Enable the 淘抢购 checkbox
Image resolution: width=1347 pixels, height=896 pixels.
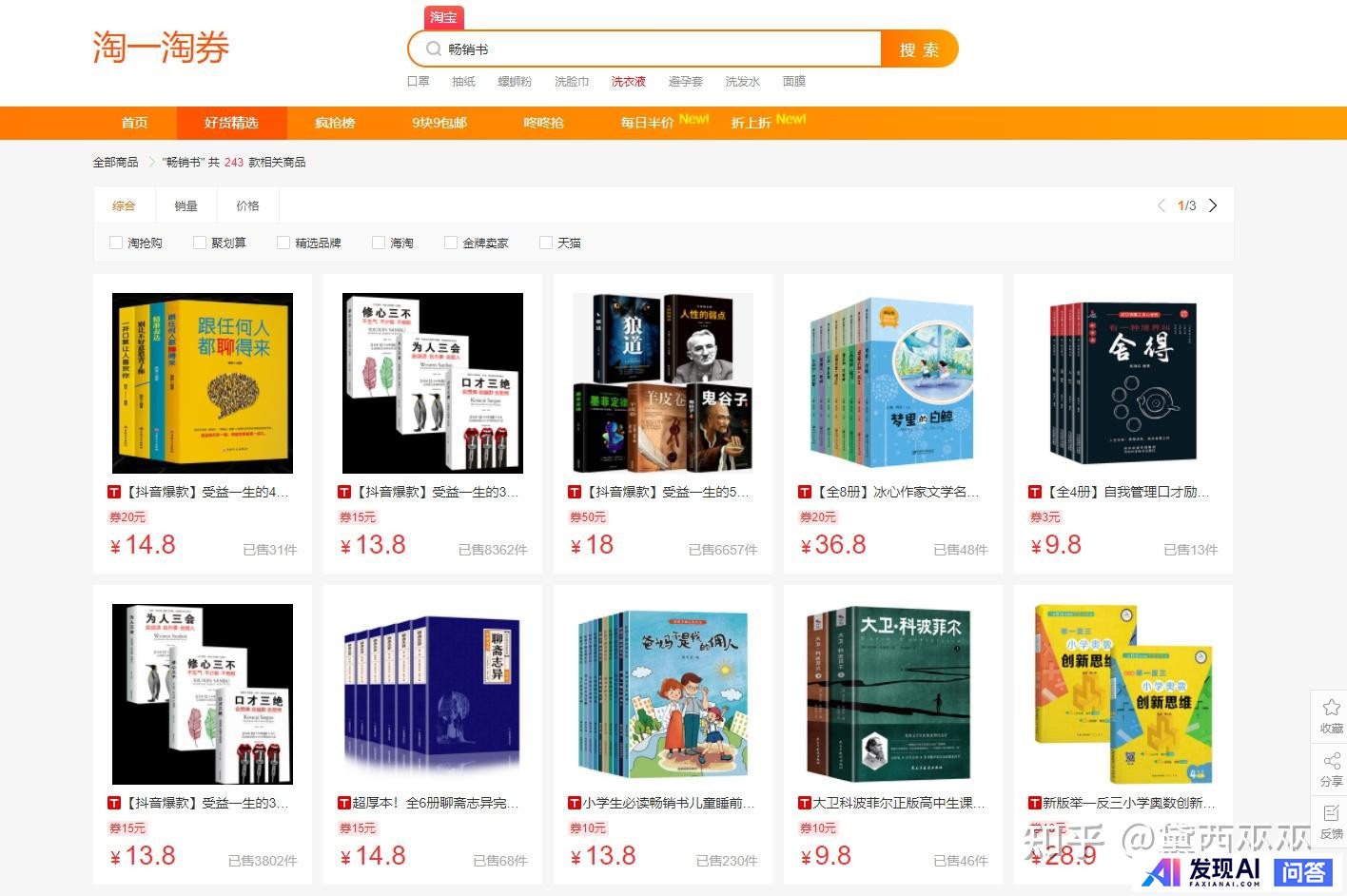(x=116, y=243)
